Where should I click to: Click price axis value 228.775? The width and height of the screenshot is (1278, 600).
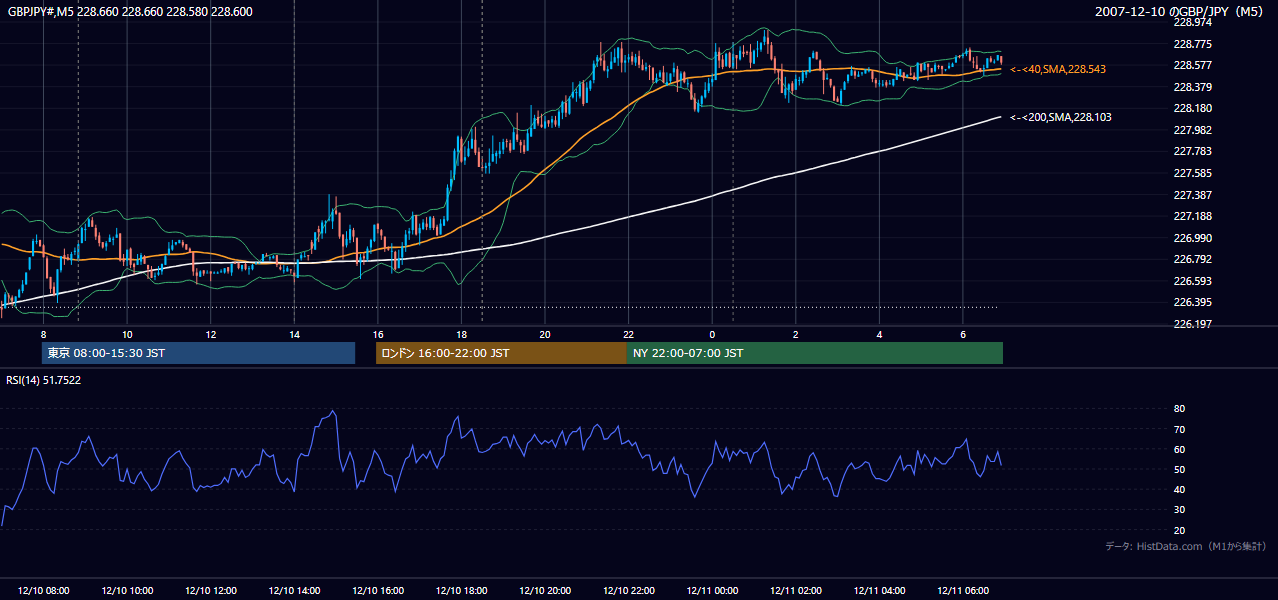click(x=1193, y=44)
